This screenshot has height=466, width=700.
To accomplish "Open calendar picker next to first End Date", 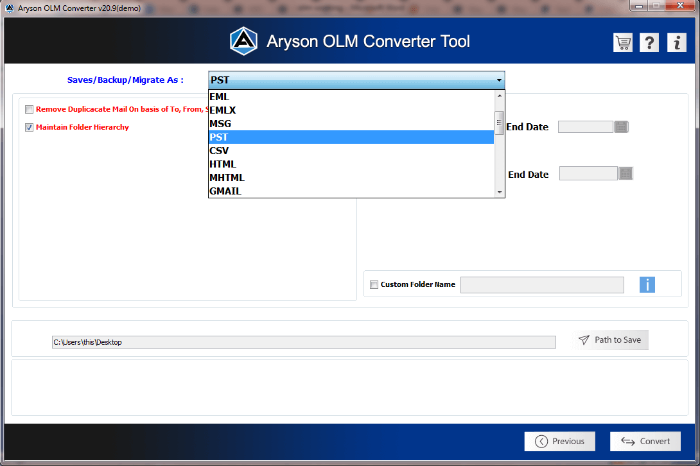I will (x=621, y=127).
